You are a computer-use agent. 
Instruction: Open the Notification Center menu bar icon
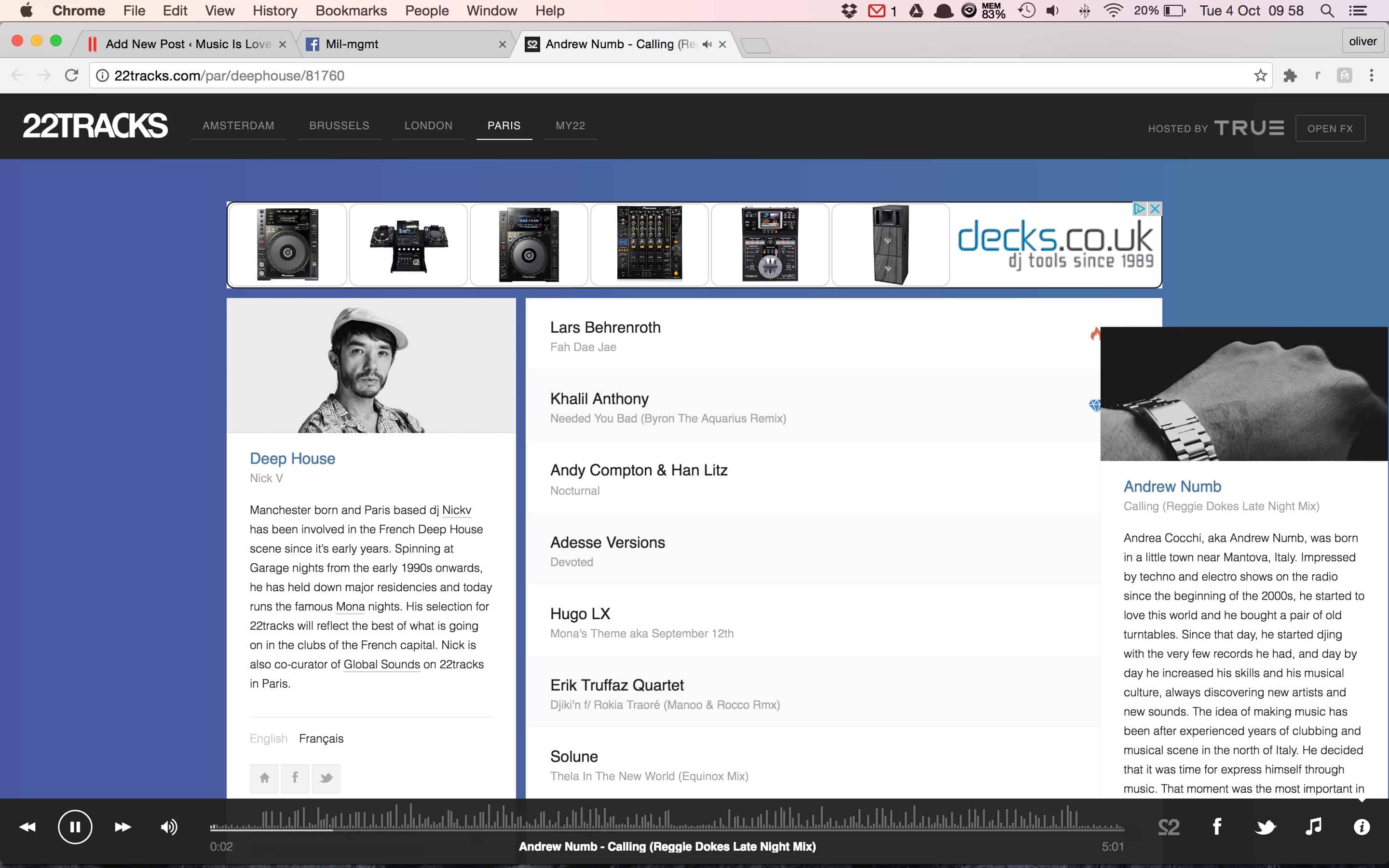[1358, 10]
